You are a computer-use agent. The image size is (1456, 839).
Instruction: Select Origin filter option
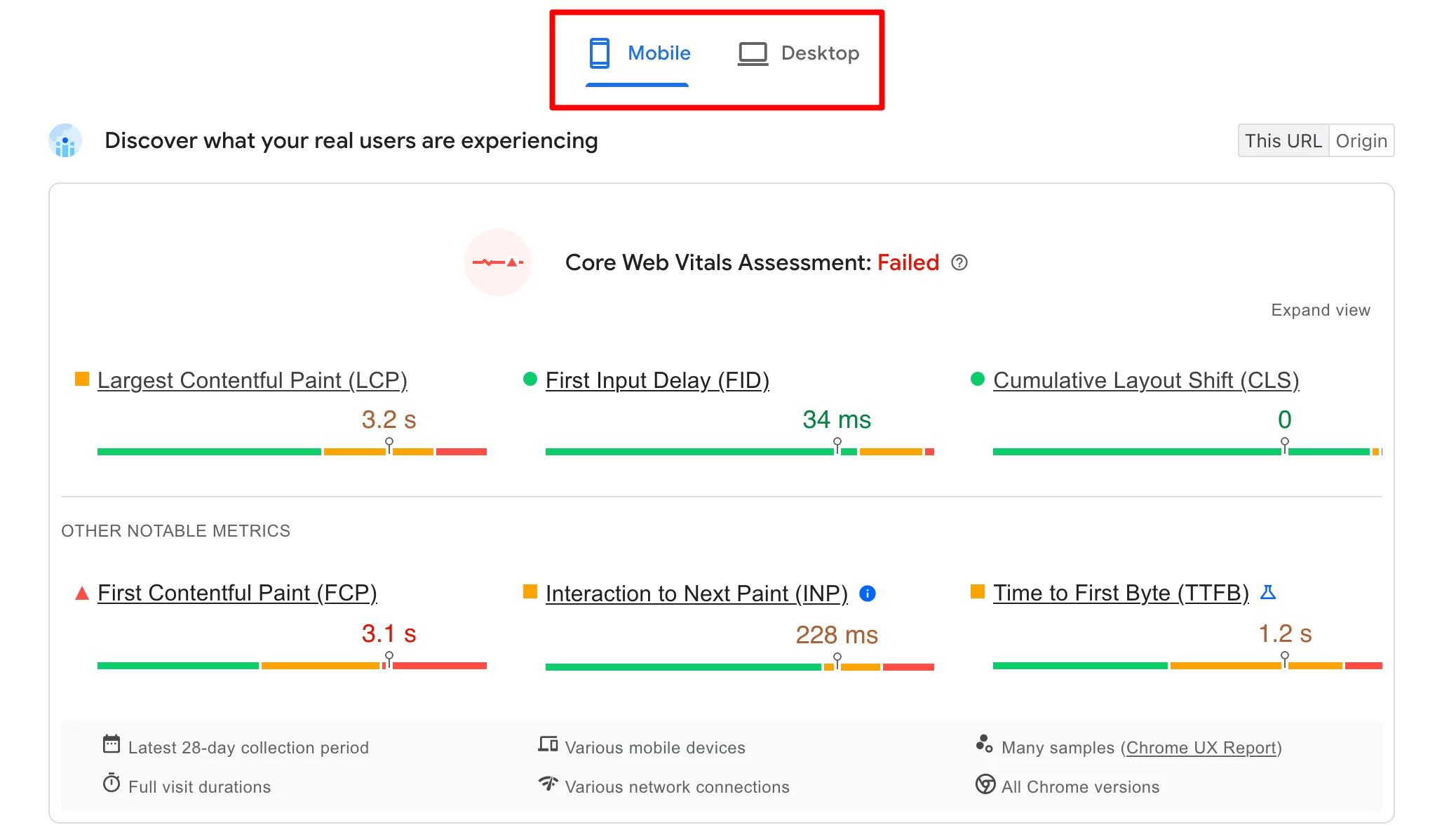[1361, 141]
